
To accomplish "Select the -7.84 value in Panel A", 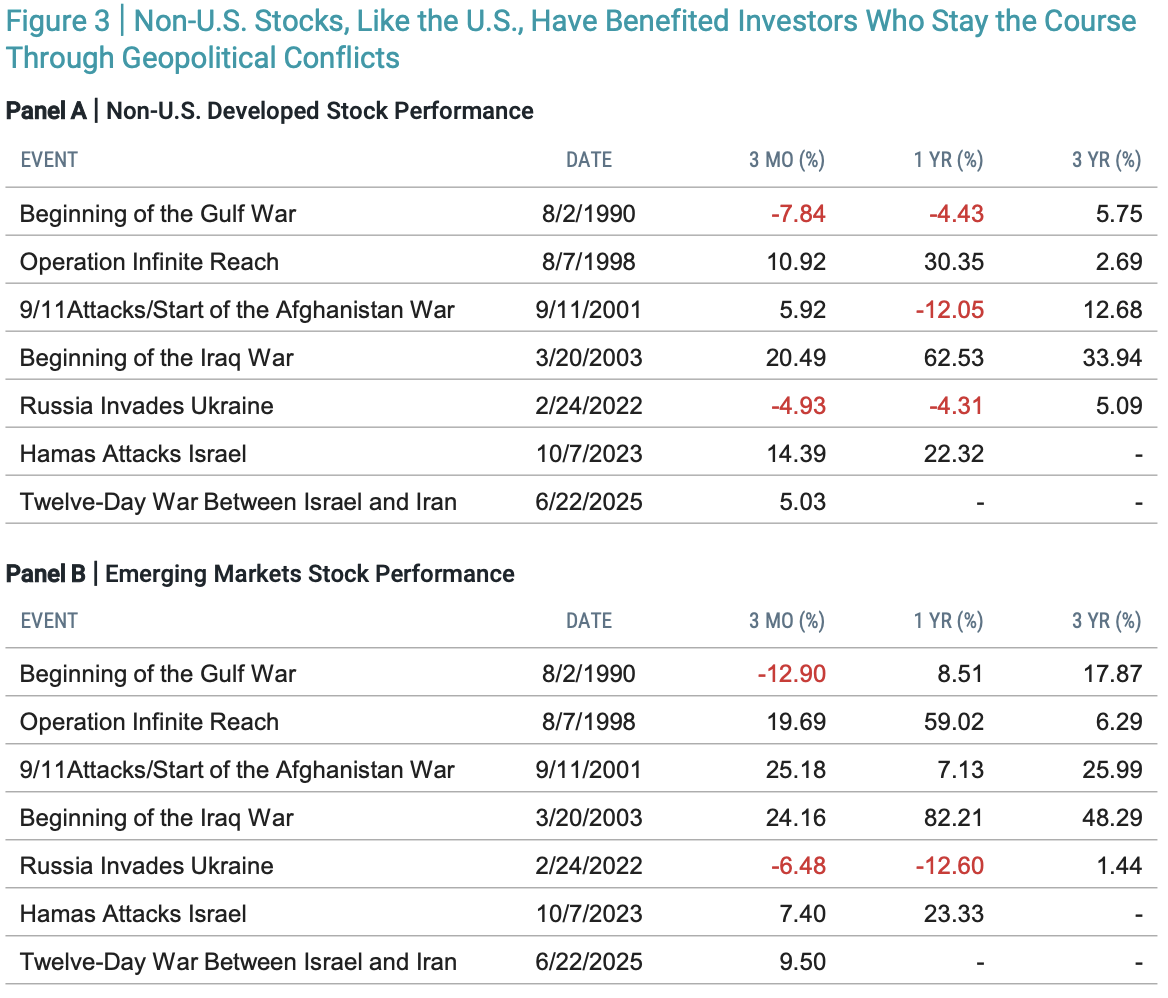I will (797, 214).
